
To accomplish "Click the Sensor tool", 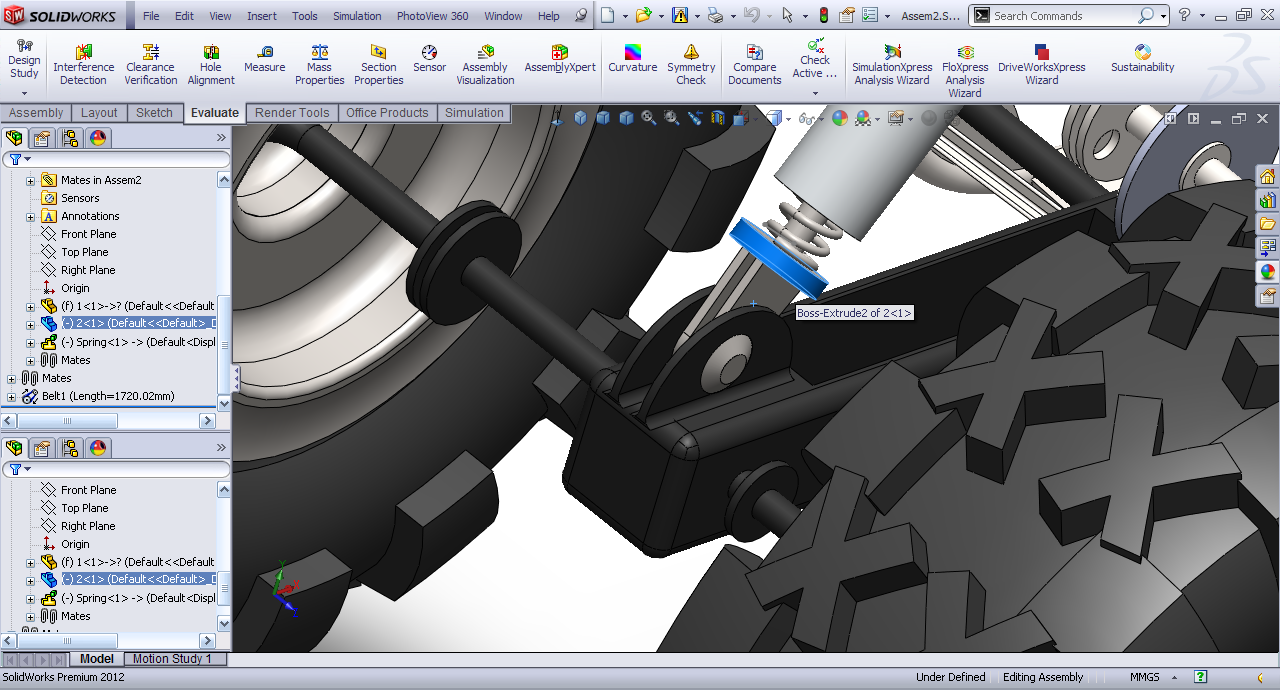I will [x=429, y=59].
